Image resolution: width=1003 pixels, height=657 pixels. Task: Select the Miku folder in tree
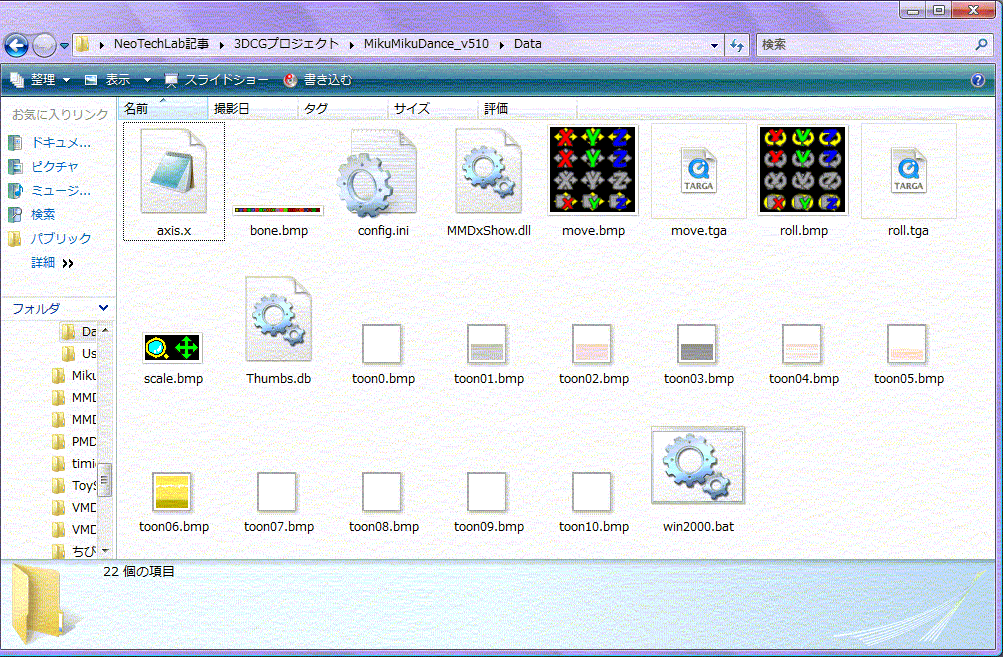74,376
